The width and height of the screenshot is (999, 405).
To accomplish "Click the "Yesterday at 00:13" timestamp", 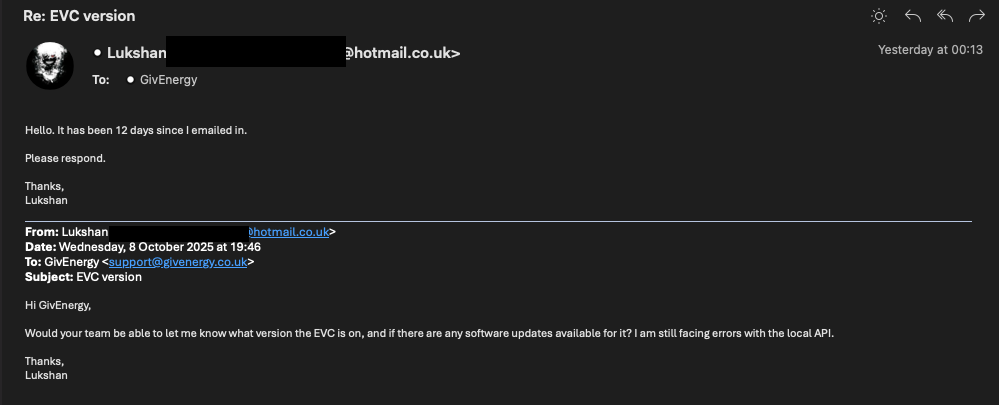I will [930, 50].
